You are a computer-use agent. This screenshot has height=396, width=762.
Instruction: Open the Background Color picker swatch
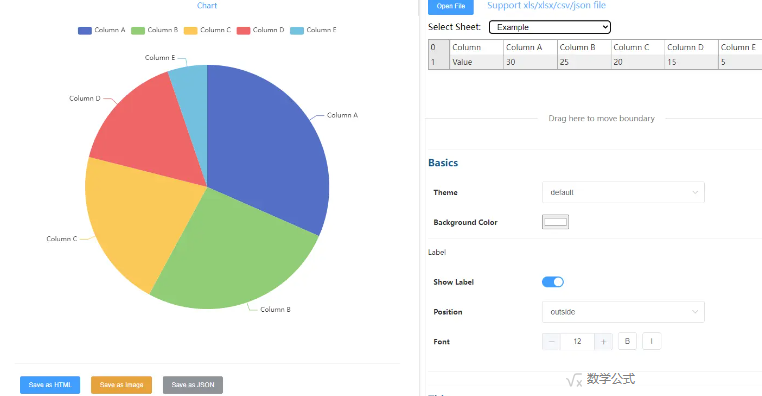click(x=555, y=222)
